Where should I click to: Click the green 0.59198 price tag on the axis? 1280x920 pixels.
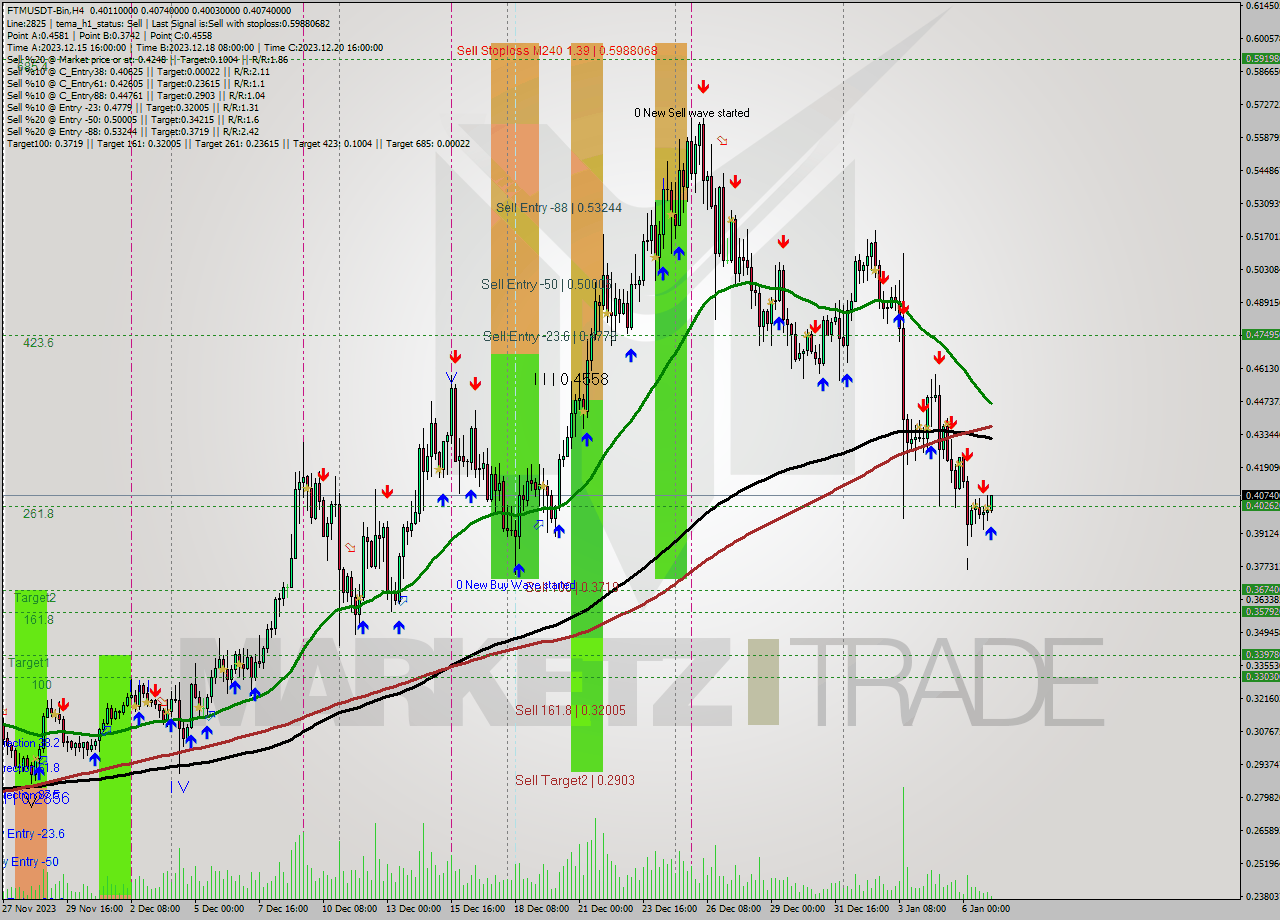coord(1260,58)
